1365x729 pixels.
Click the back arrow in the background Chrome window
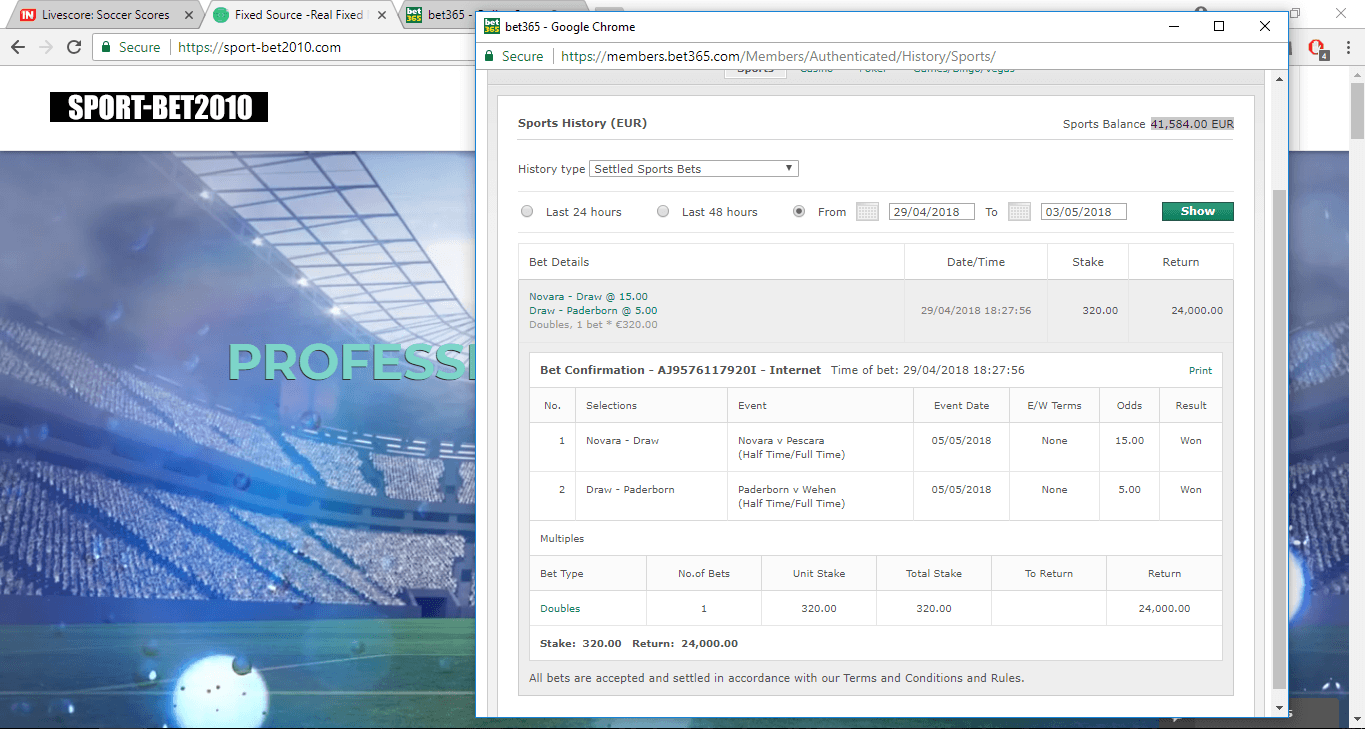(x=19, y=47)
